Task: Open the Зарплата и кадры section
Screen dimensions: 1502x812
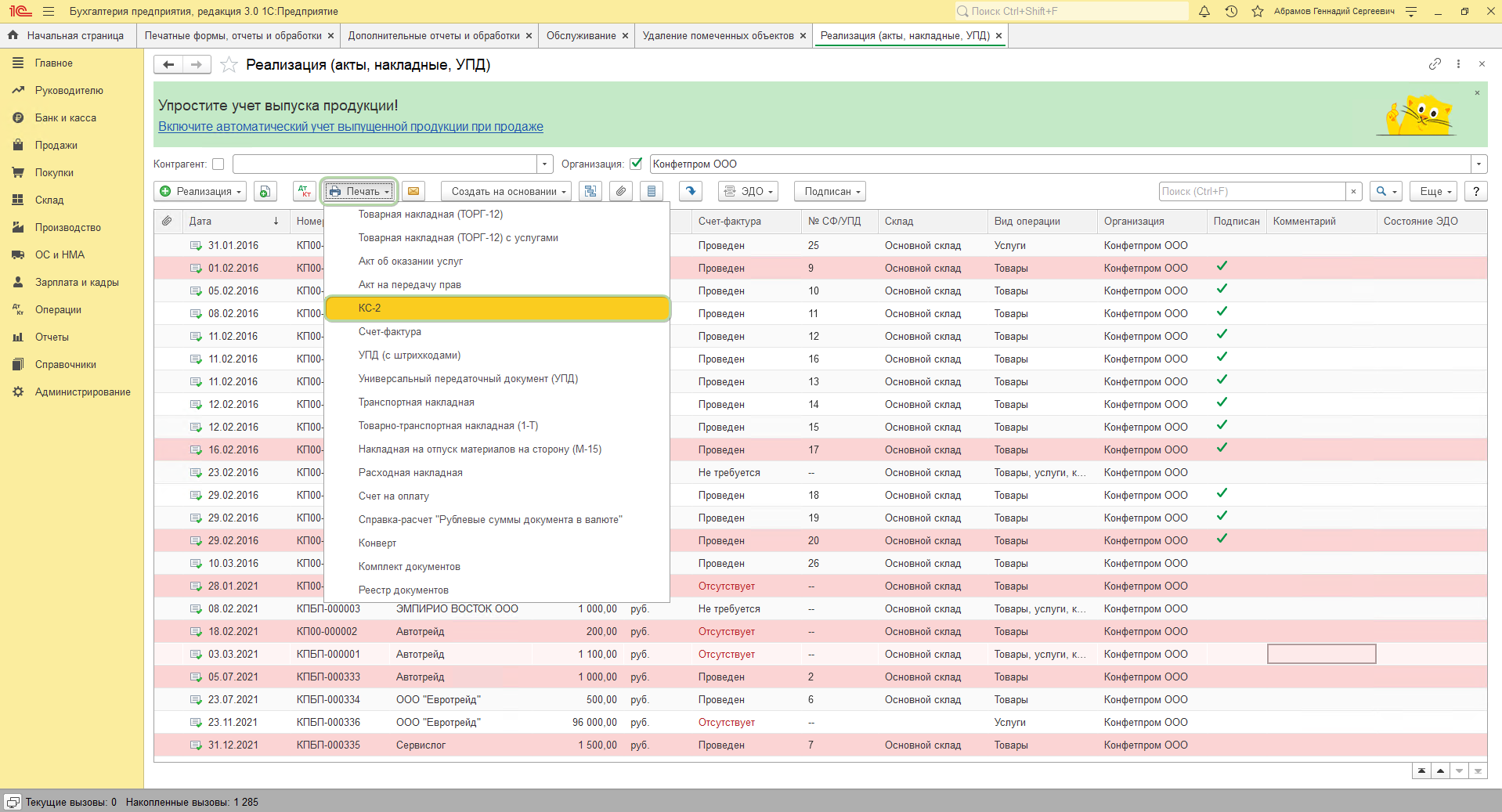Action: [77, 283]
